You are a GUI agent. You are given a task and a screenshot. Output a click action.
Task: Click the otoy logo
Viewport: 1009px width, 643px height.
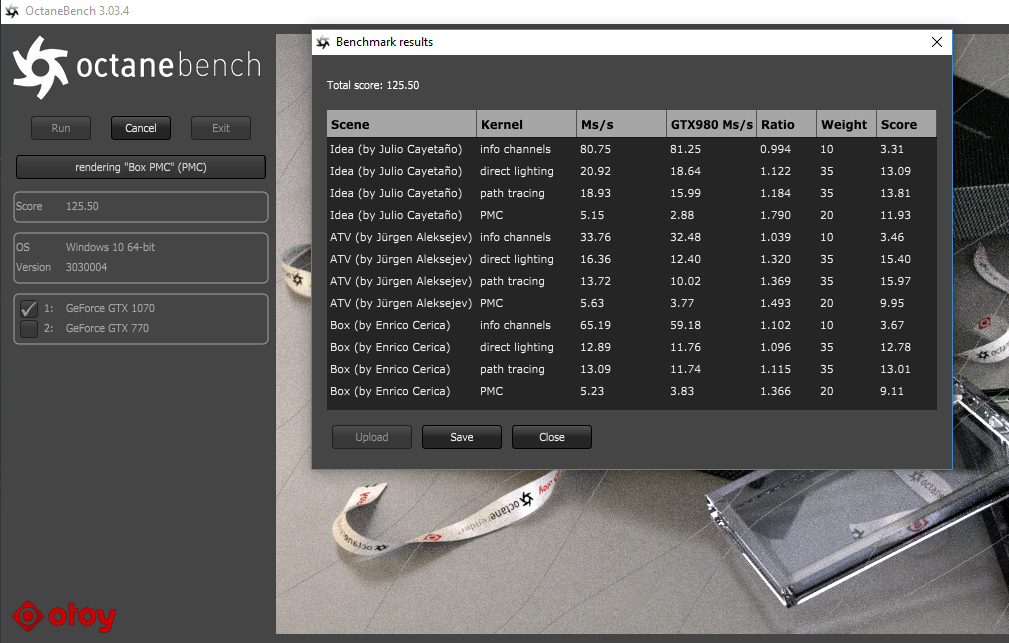pos(64,617)
